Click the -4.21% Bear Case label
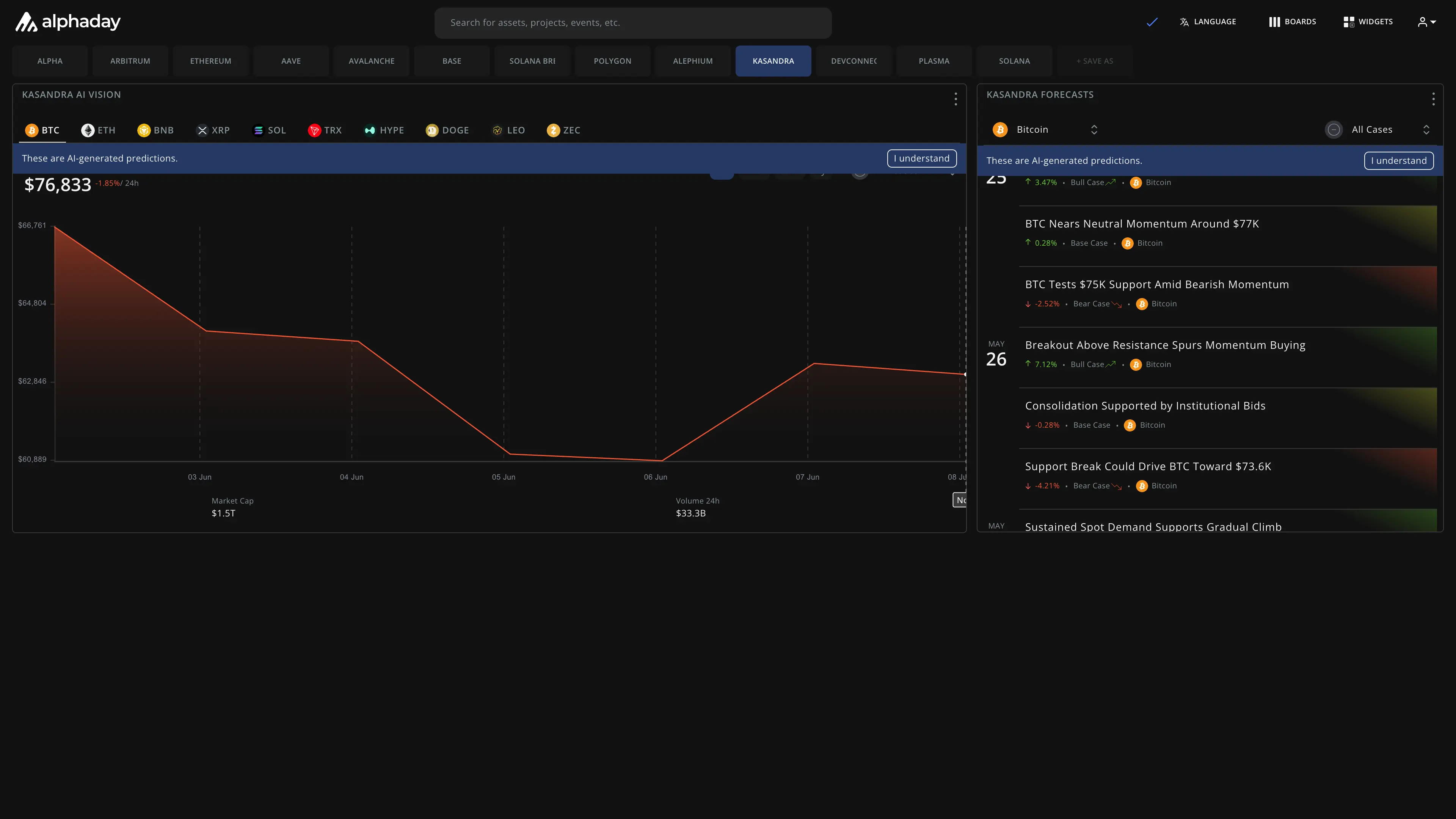 coord(1092,486)
